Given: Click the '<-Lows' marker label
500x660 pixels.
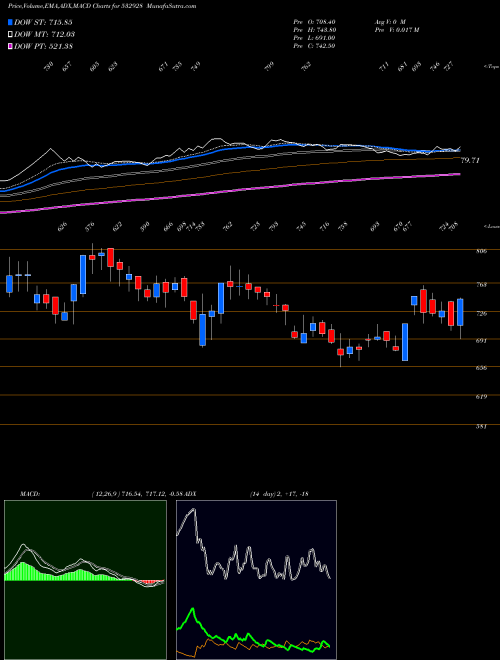Looking at the screenshot, I should click(491, 227).
